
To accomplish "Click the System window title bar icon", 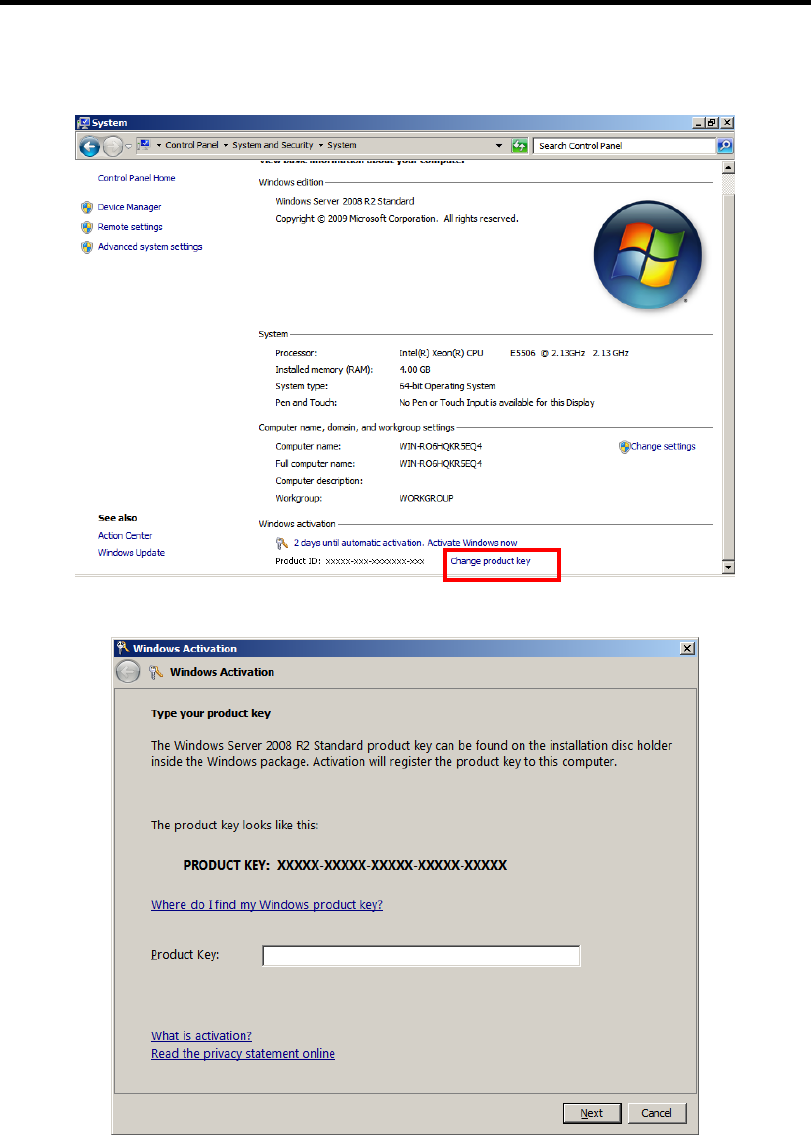I will [83, 122].
